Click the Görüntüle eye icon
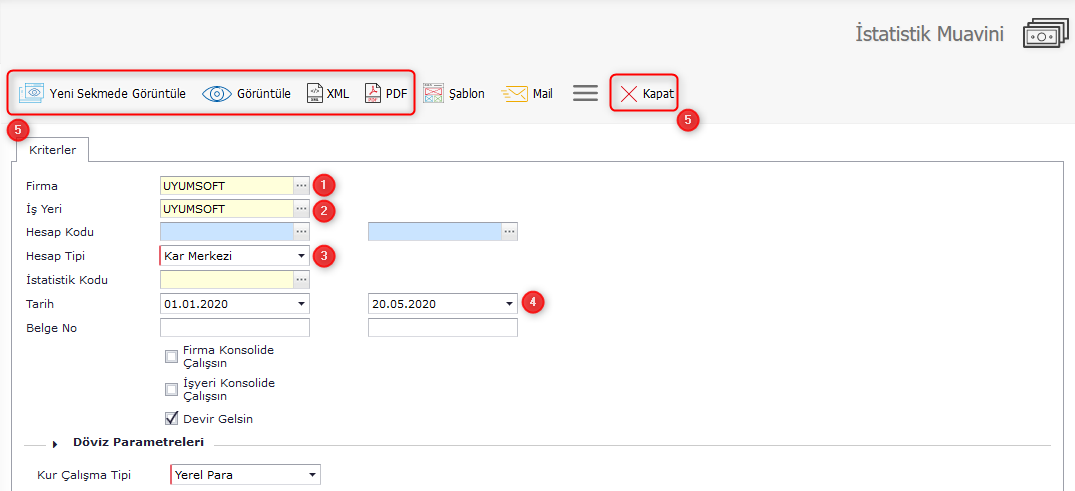The width and height of the screenshot is (1075, 491). pos(216,94)
